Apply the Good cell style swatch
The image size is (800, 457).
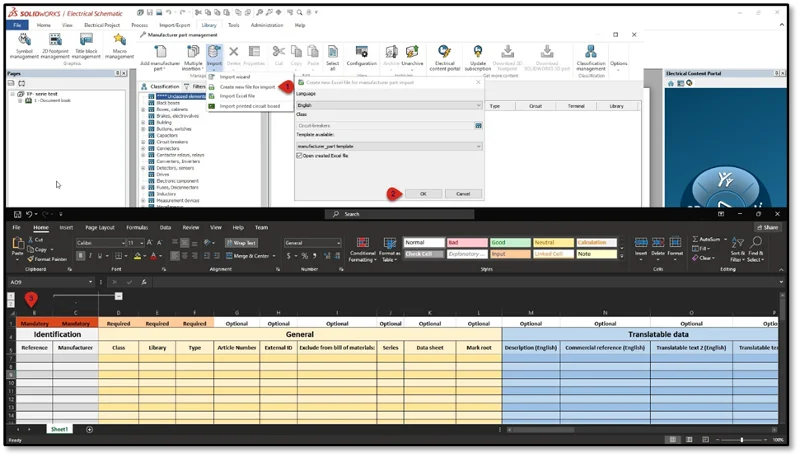click(x=509, y=242)
